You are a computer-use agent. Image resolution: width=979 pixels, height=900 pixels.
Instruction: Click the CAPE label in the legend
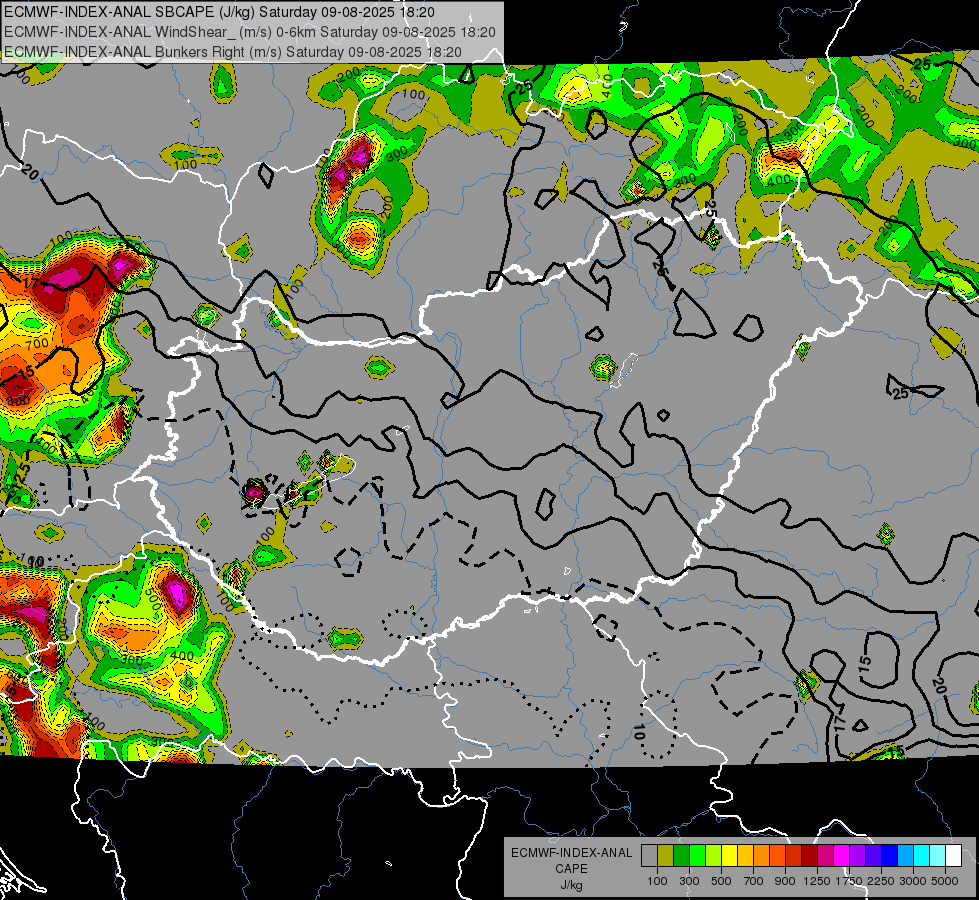[571, 869]
